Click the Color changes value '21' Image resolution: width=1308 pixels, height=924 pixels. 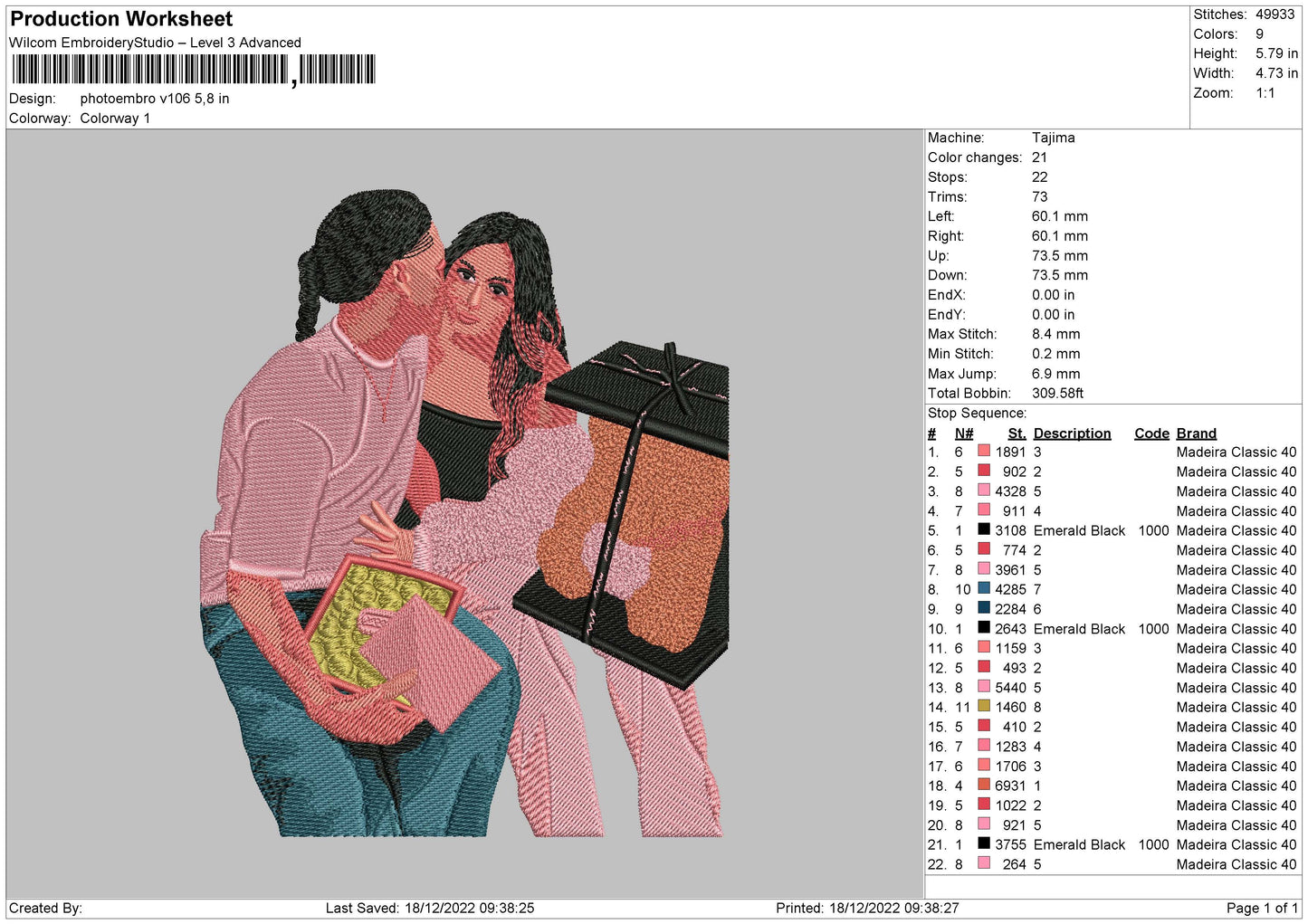pos(1040,157)
